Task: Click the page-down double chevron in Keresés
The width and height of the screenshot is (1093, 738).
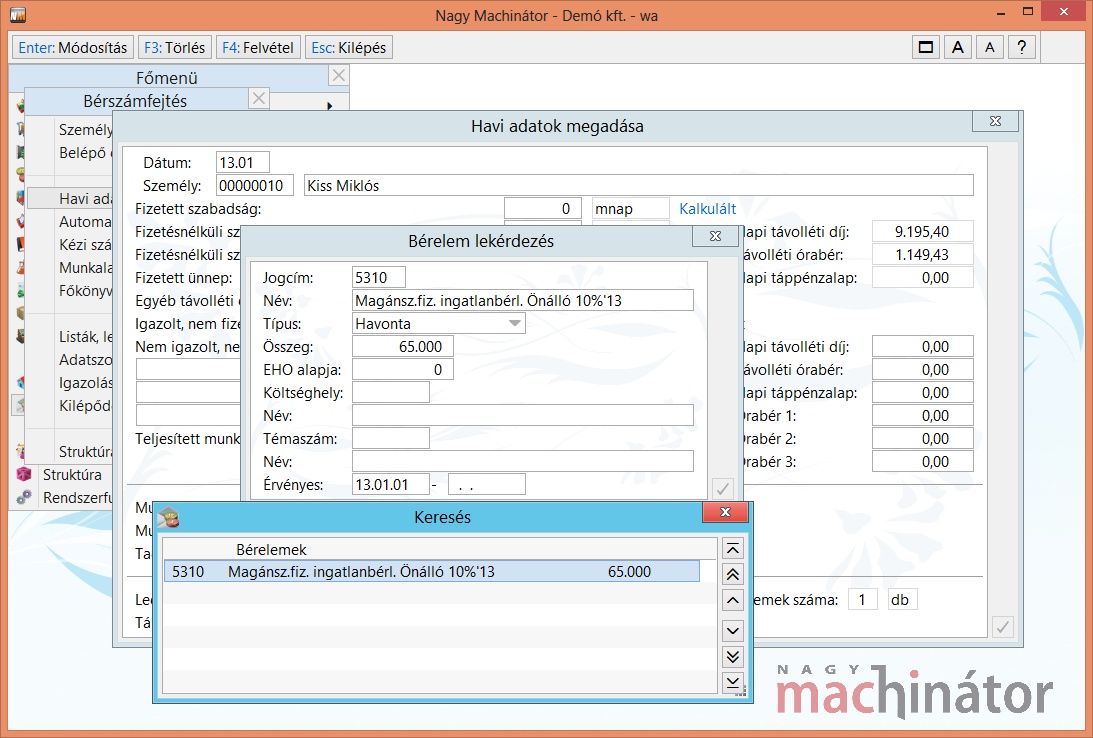Action: [x=733, y=656]
